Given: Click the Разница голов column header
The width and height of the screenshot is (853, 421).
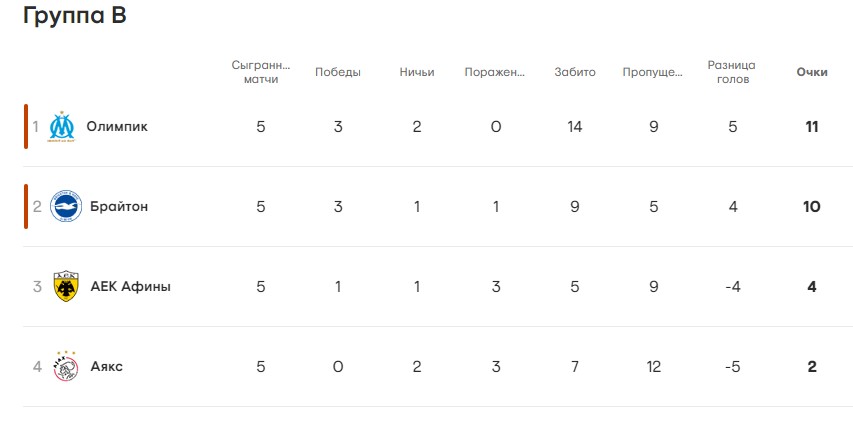Looking at the screenshot, I should click(x=732, y=72).
